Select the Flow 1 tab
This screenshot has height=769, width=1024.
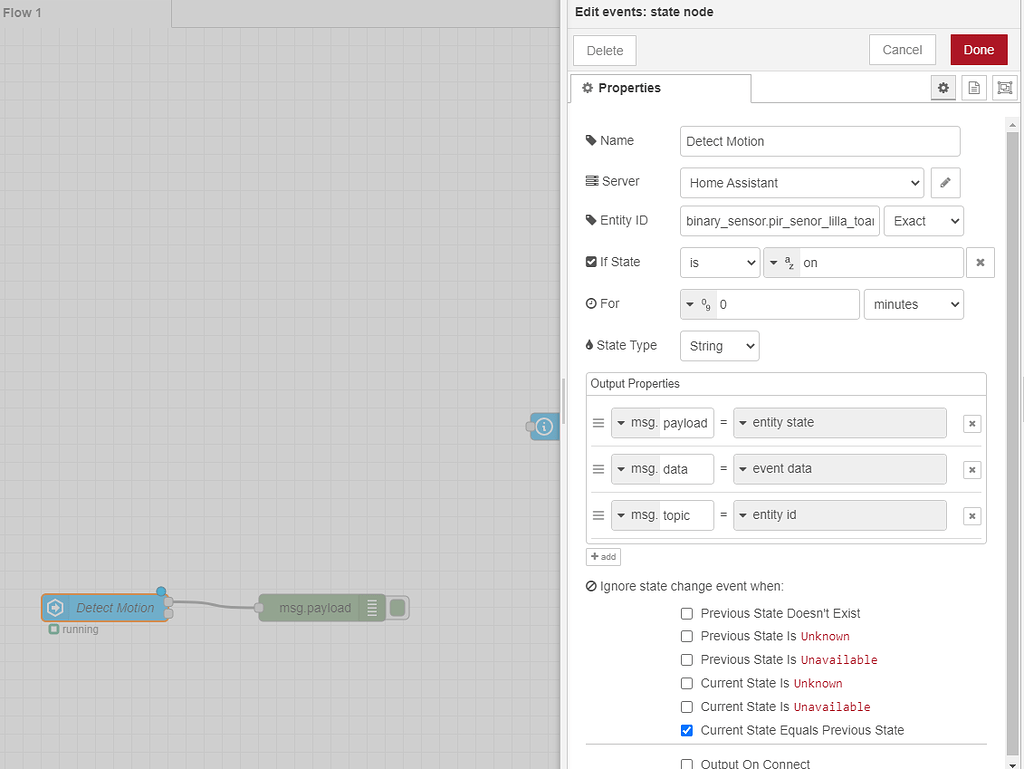coord(22,12)
